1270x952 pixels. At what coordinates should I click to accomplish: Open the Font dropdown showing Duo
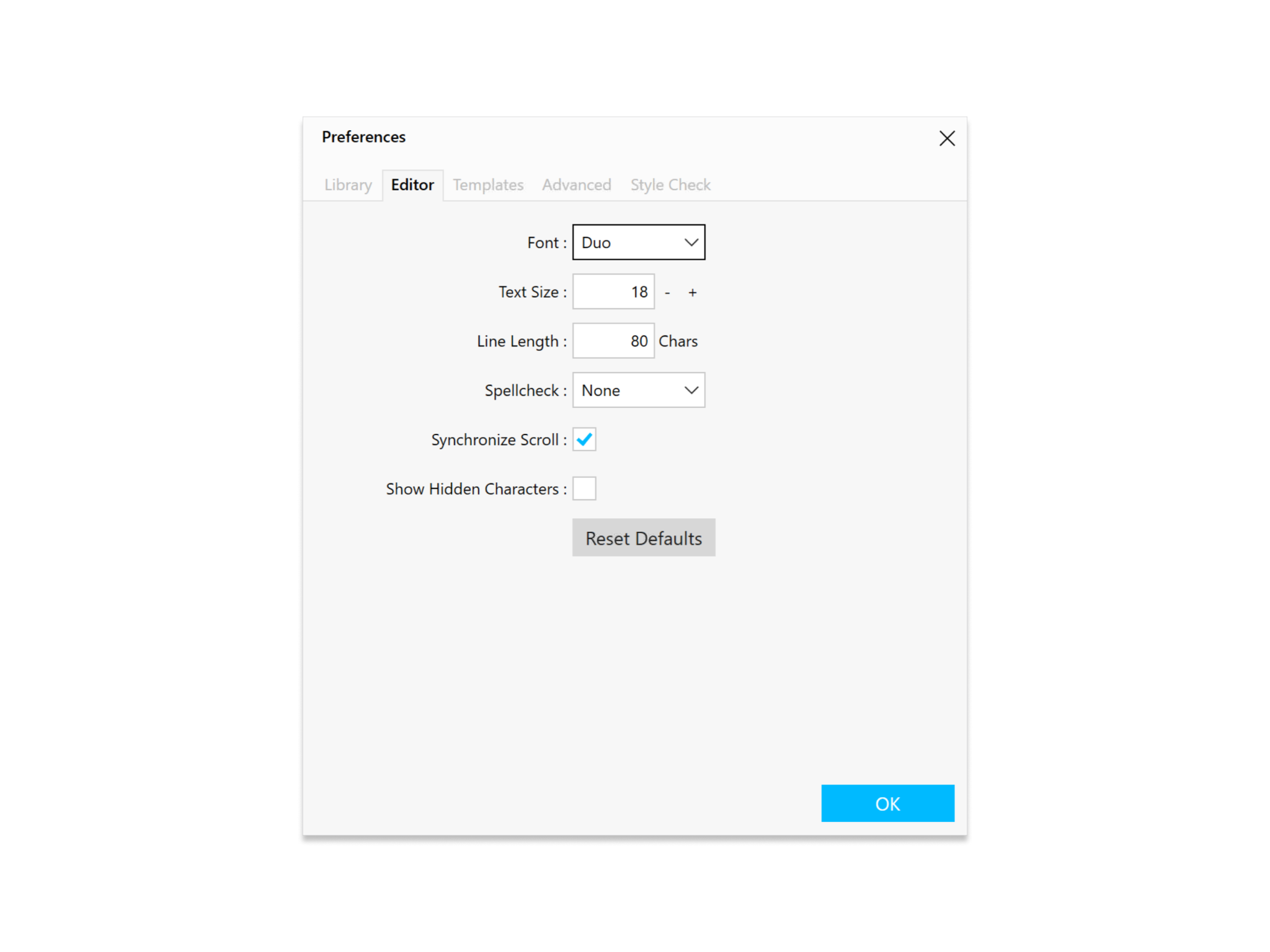tap(639, 242)
